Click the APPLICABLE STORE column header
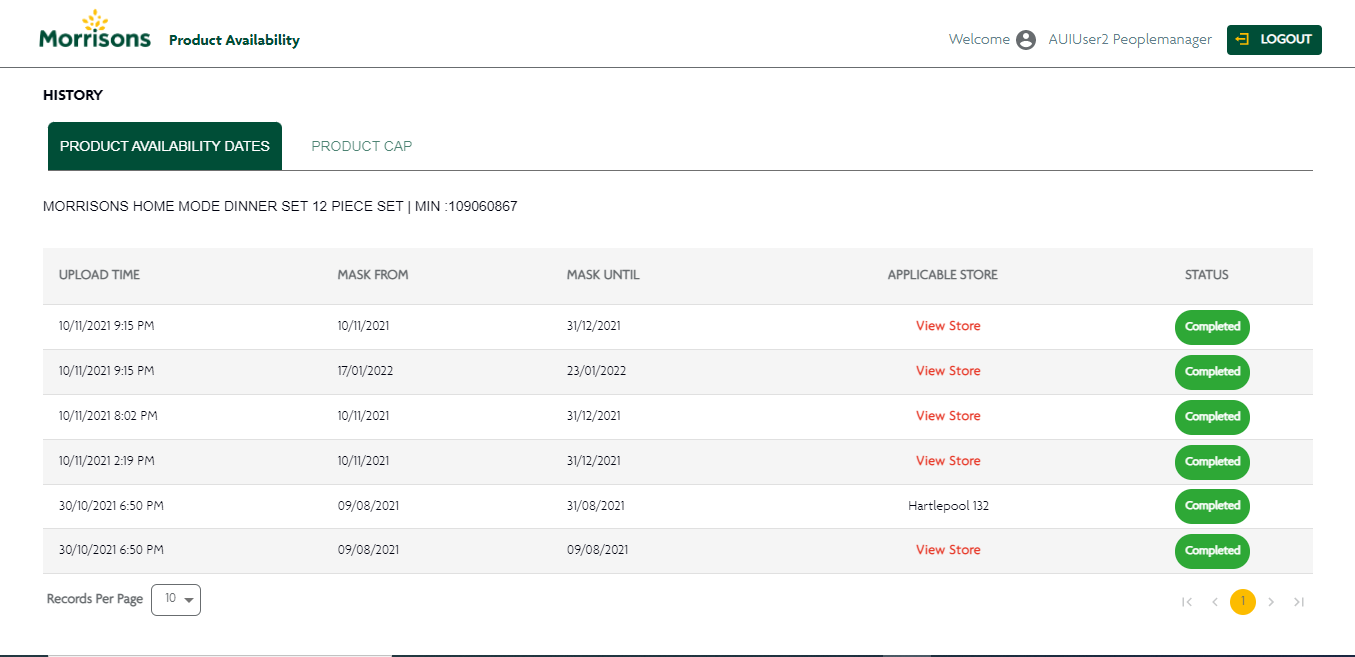 coord(943,275)
